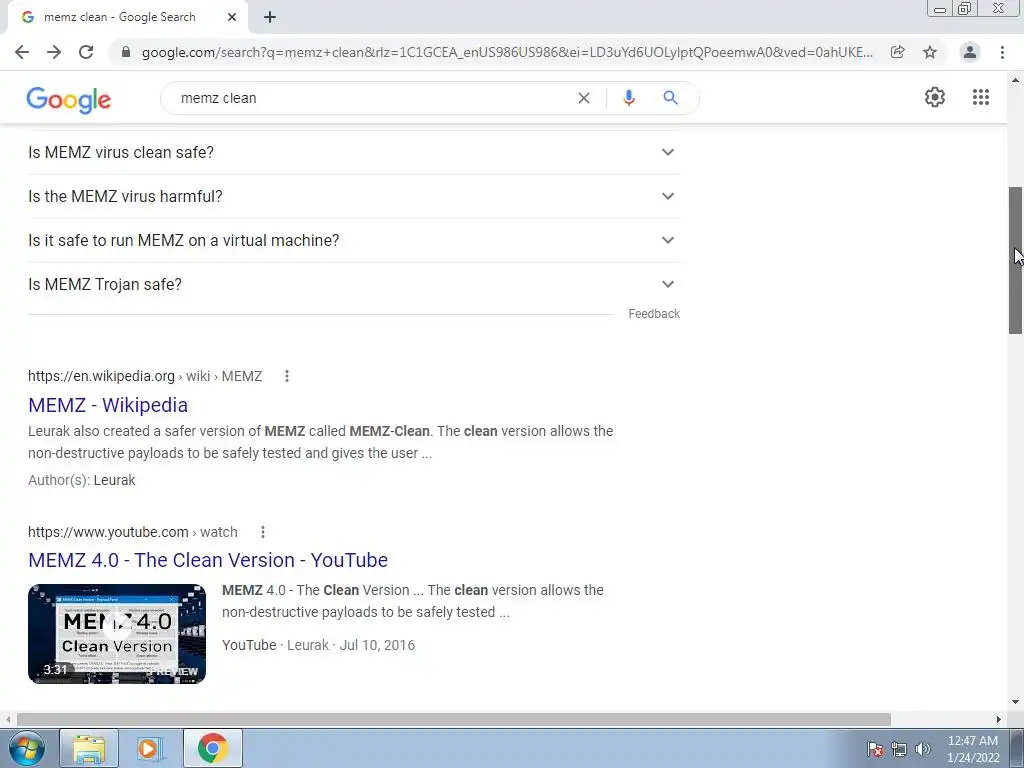This screenshot has width=1024, height=768.
Task: Start voice search with the microphone icon
Action: point(629,98)
